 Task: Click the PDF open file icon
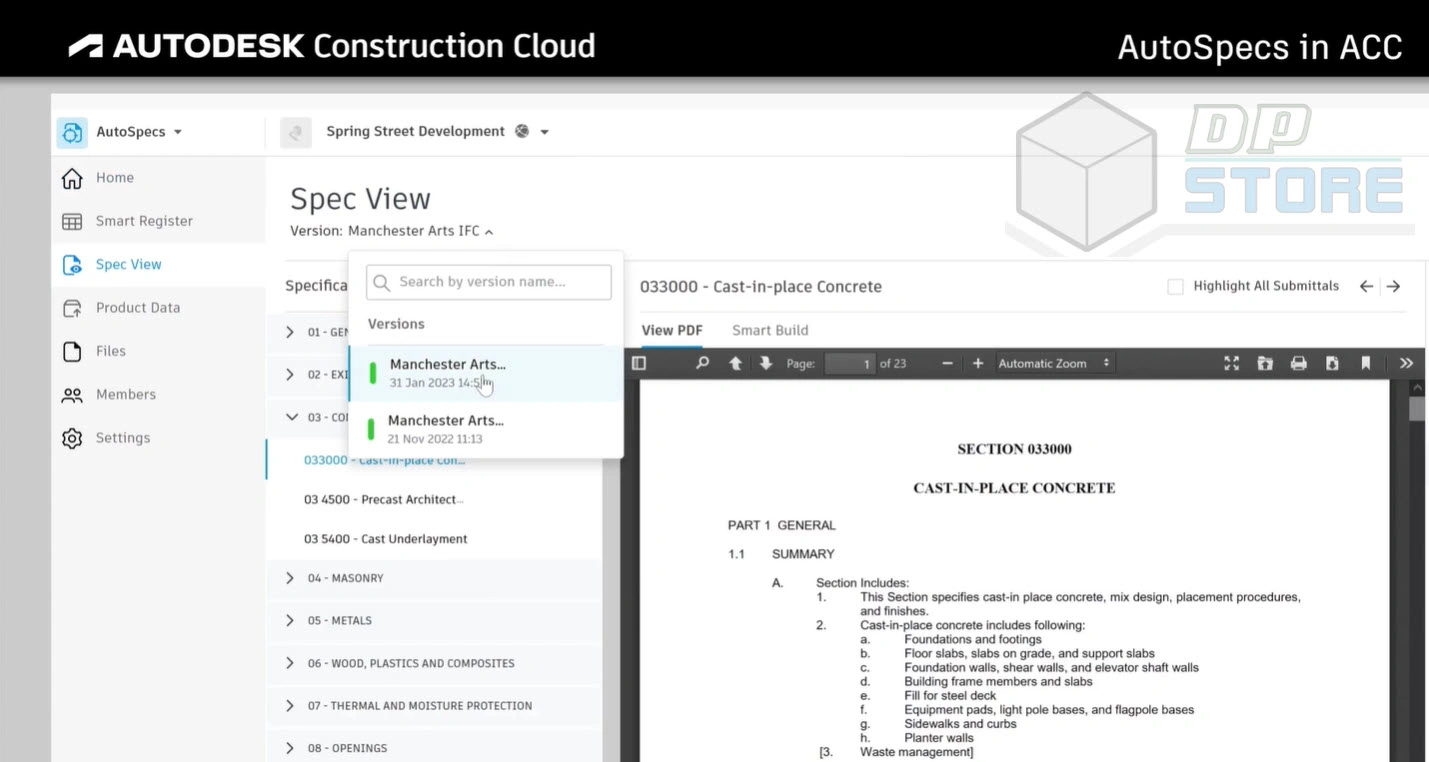click(x=1265, y=363)
